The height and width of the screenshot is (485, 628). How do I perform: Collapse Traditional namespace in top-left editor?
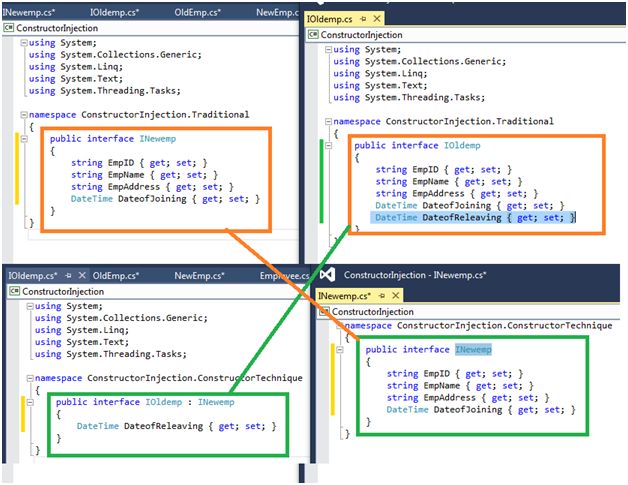pos(24,115)
